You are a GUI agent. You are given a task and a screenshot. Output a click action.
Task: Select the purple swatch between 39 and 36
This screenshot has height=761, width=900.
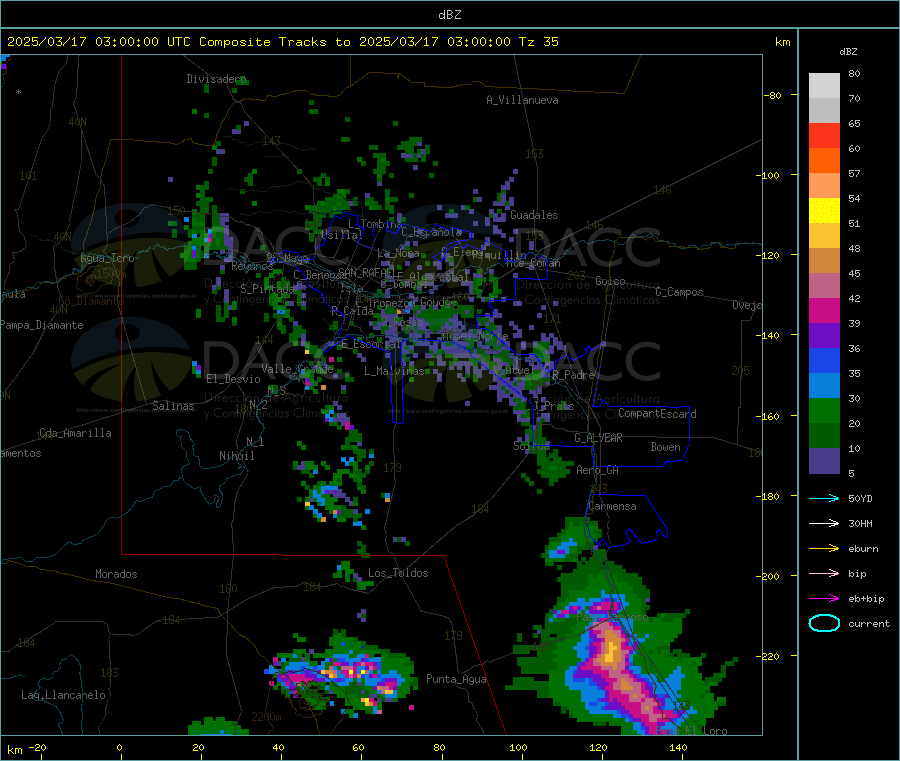(824, 336)
